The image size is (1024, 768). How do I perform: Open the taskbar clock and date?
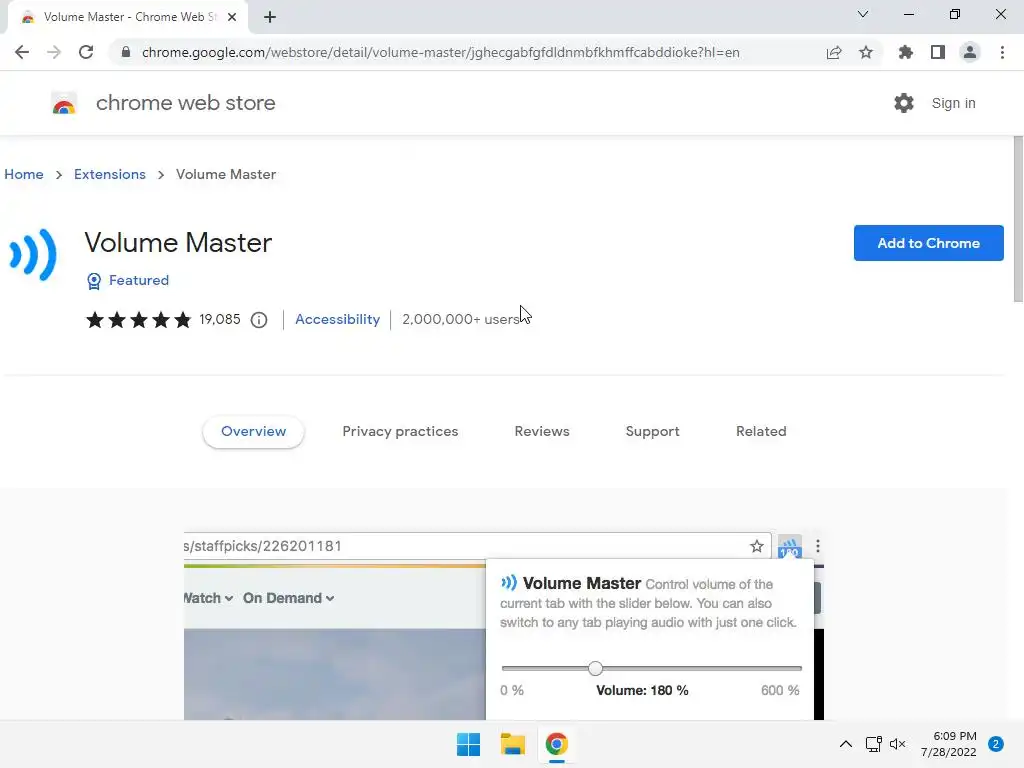click(x=948, y=744)
